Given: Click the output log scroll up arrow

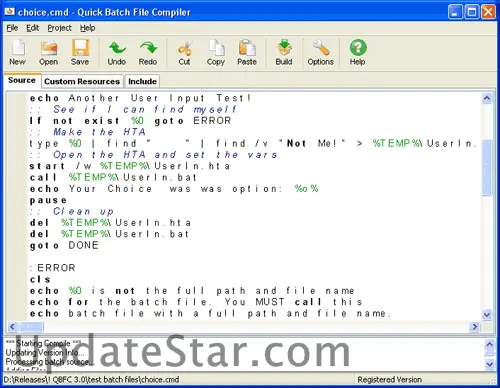Looking at the screenshot, I should 490,344.
